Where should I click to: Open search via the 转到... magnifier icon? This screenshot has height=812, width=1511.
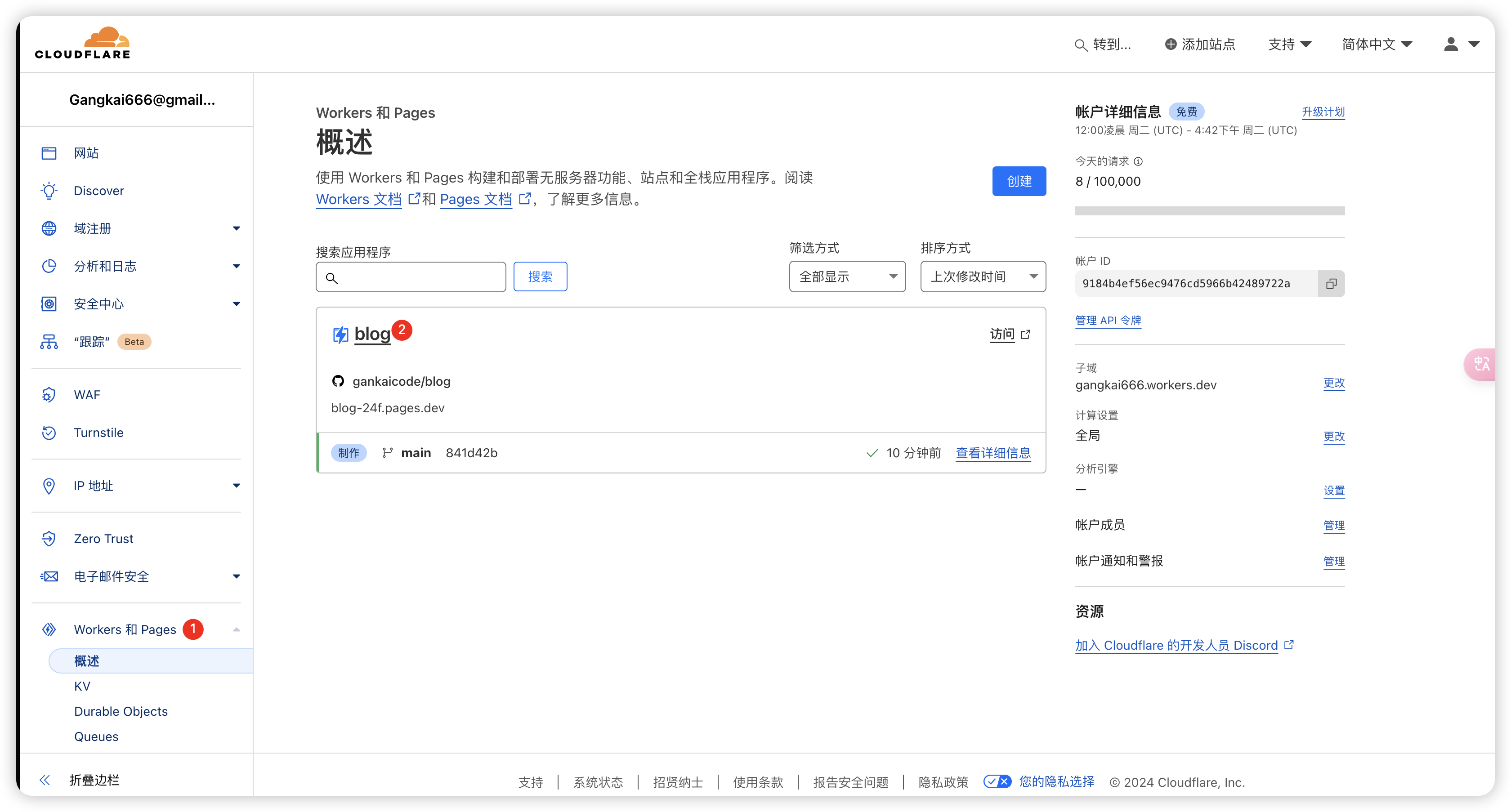coord(1081,44)
